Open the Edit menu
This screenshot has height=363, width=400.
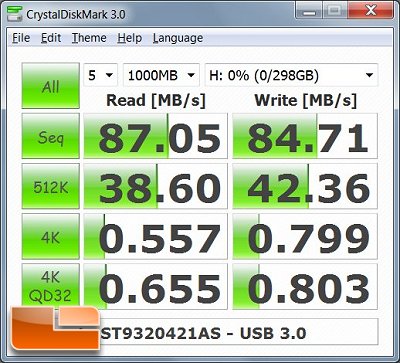coord(51,38)
